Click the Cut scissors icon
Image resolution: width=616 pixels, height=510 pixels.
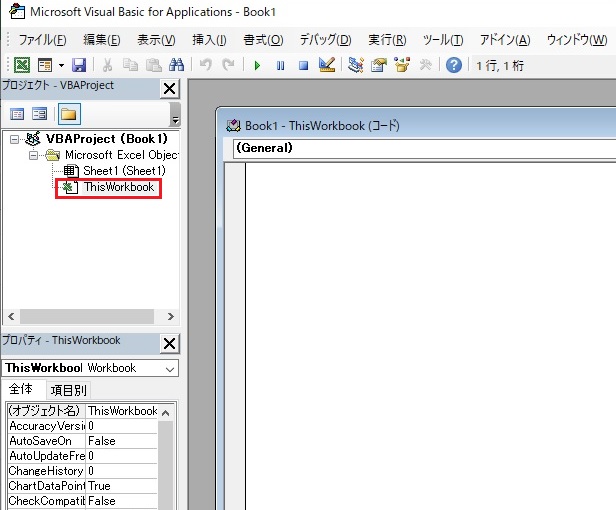tap(107, 65)
